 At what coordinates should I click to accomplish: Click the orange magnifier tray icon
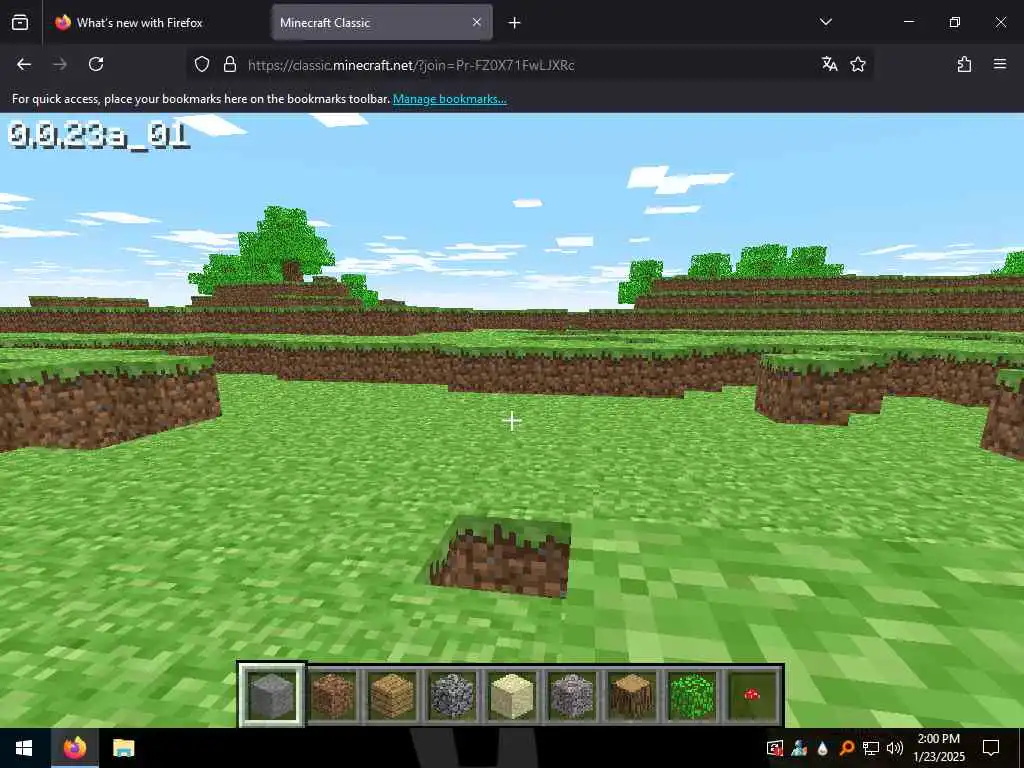click(846, 748)
